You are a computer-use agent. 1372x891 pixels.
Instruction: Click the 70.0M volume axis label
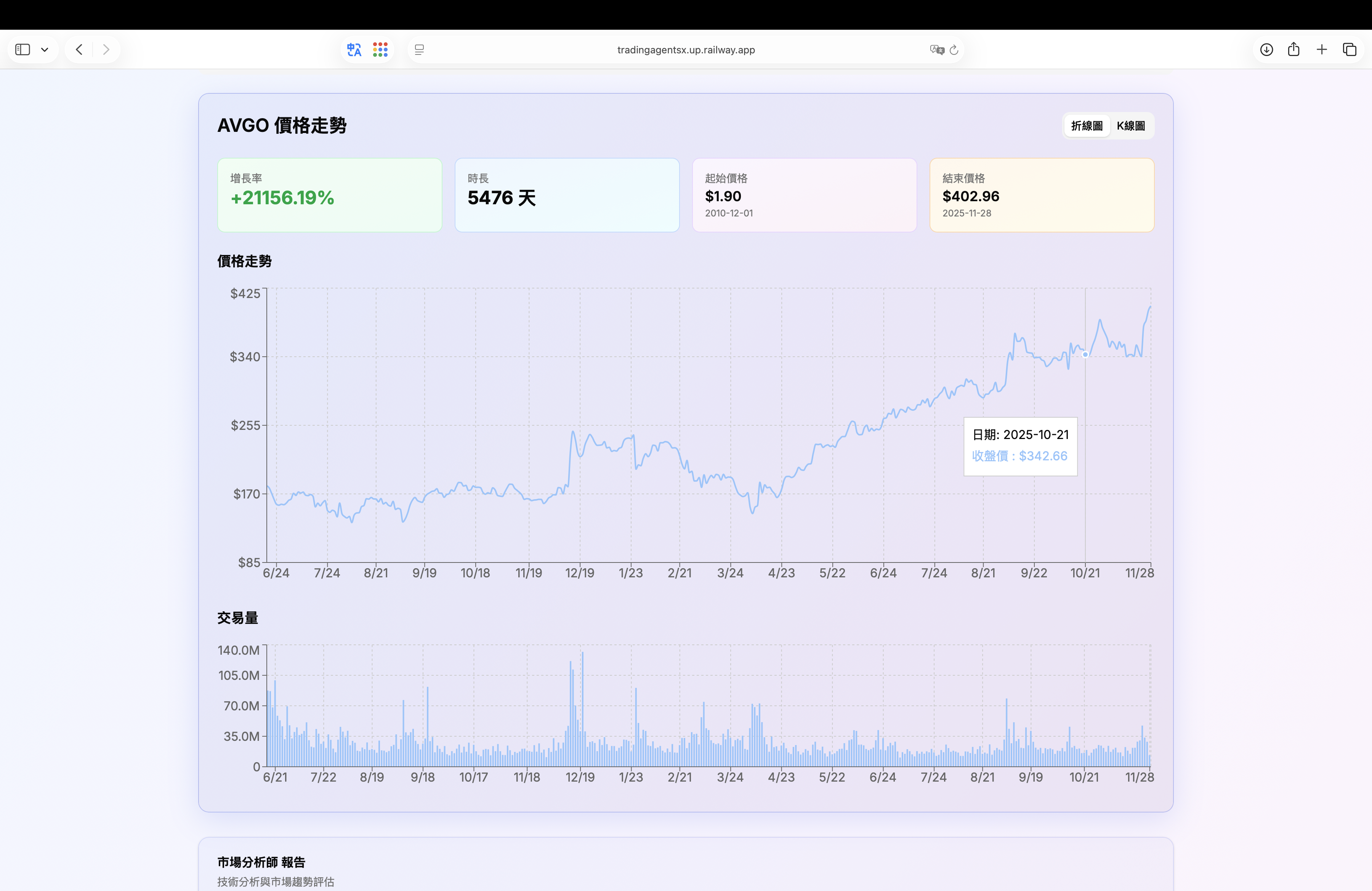pyautogui.click(x=242, y=706)
